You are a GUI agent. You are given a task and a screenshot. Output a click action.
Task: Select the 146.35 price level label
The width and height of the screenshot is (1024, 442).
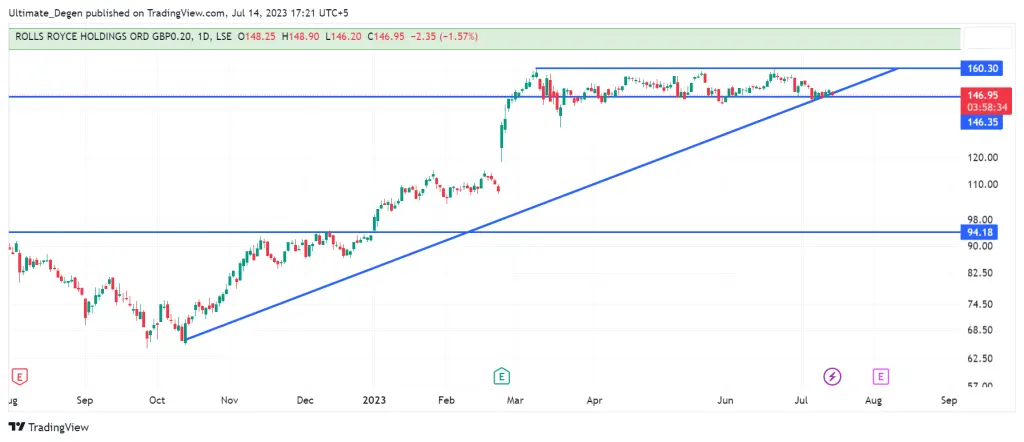coord(980,122)
